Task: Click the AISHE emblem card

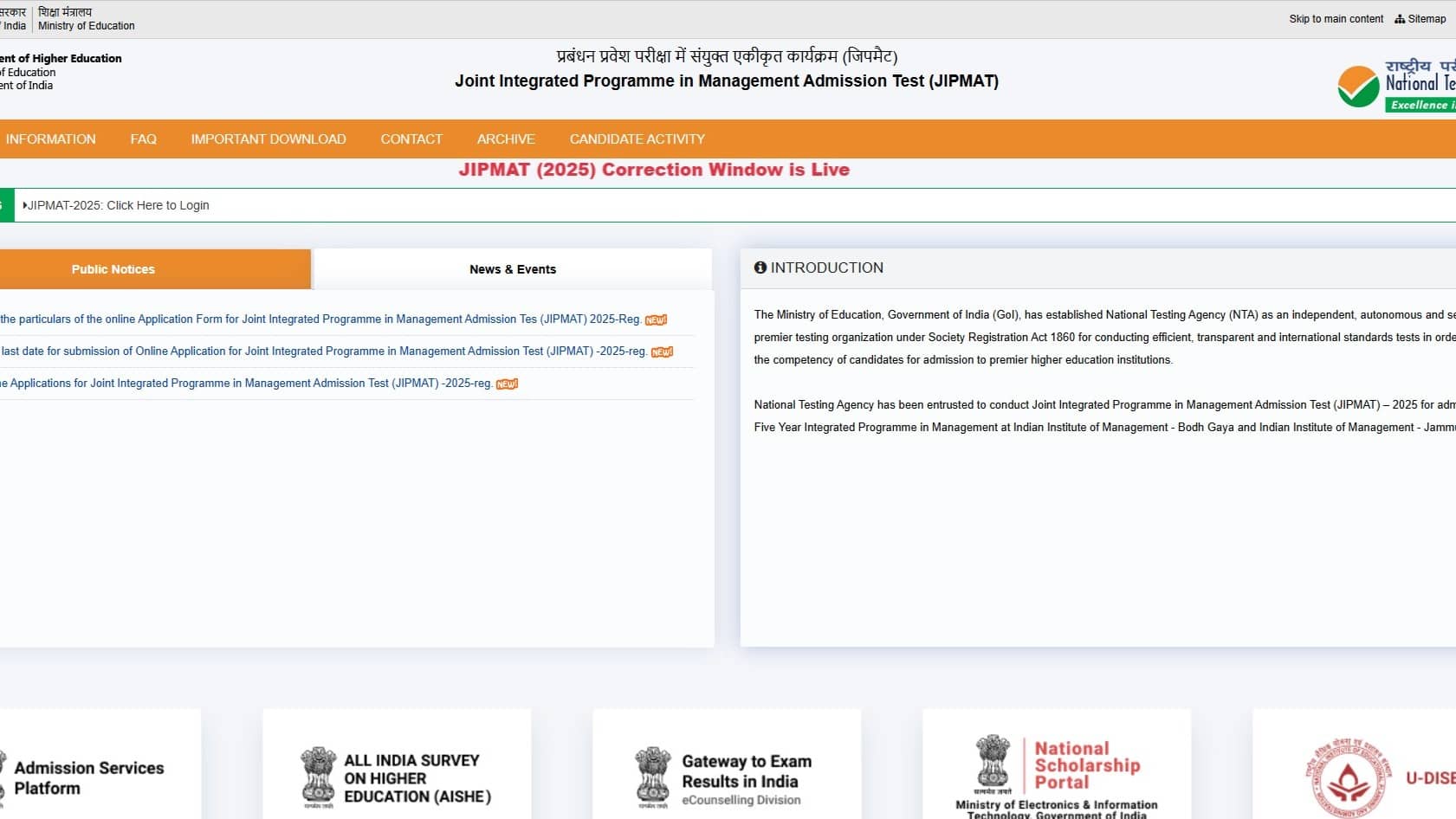Action: pos(397,777)
